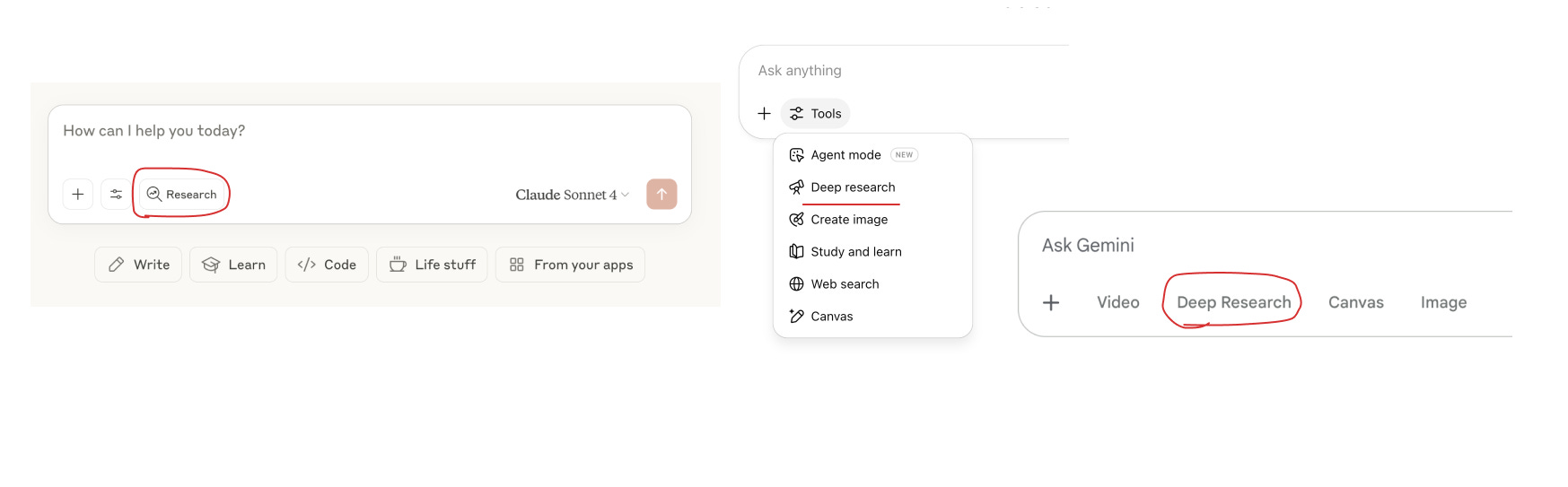Select the Learn suggestion chip
The image size is (1568, 487).
point(233,265)
